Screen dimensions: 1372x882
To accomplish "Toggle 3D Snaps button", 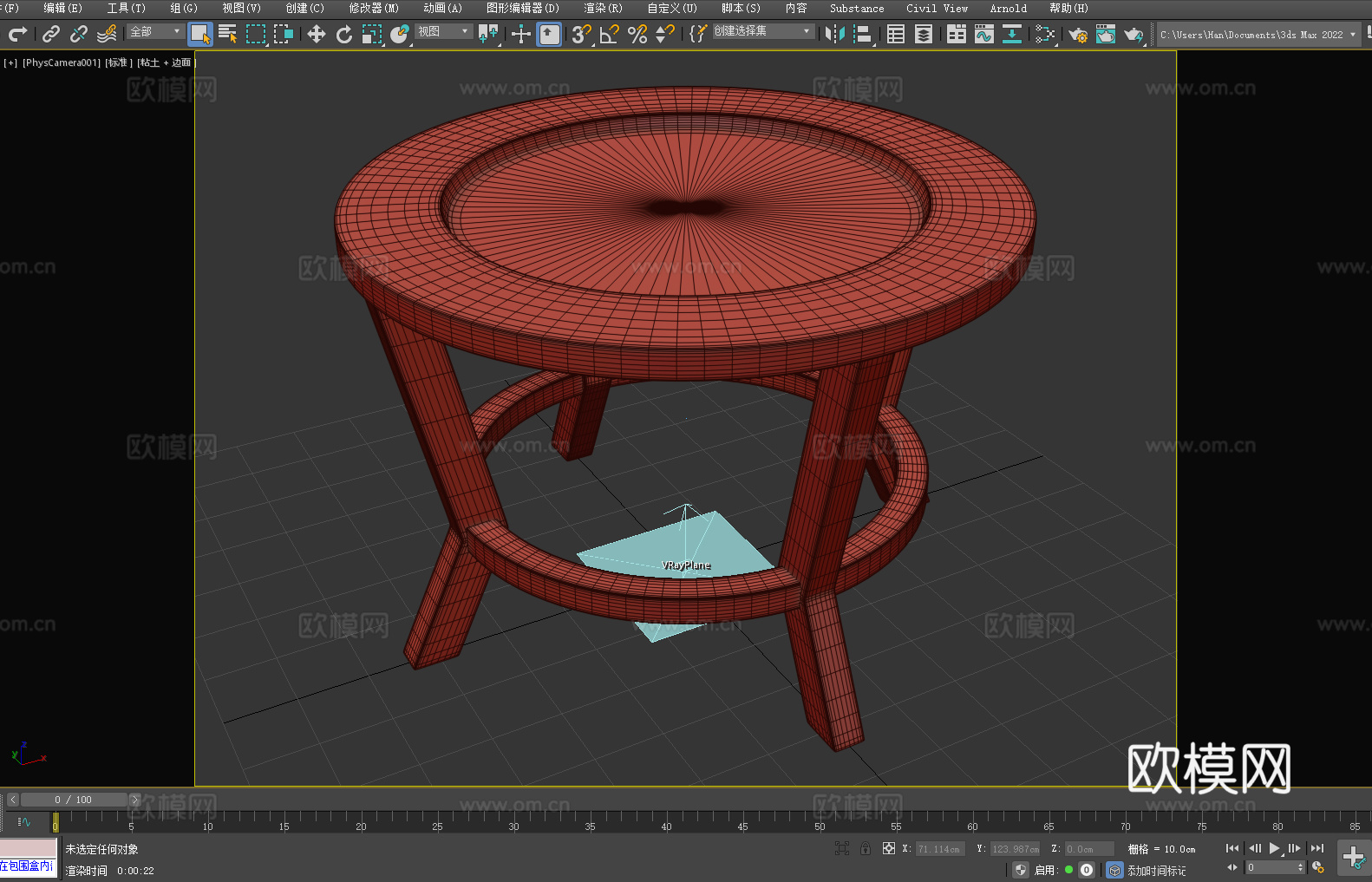I will coord(582,34).
